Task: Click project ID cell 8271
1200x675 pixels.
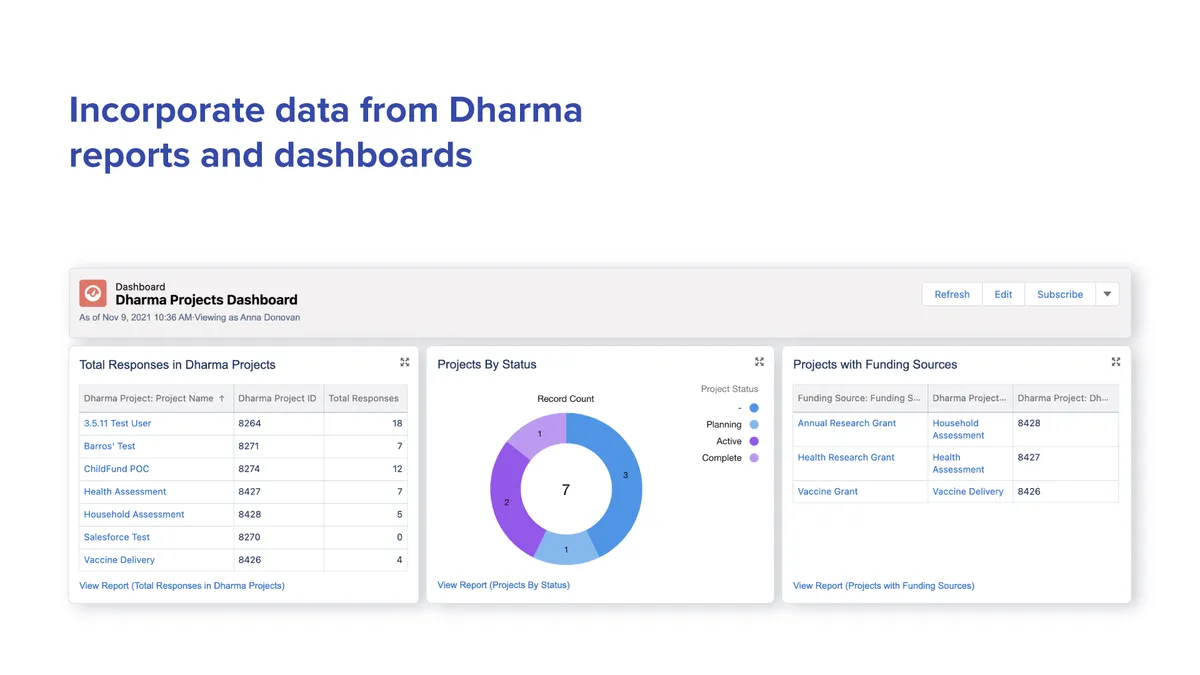Action: point(278,446)
